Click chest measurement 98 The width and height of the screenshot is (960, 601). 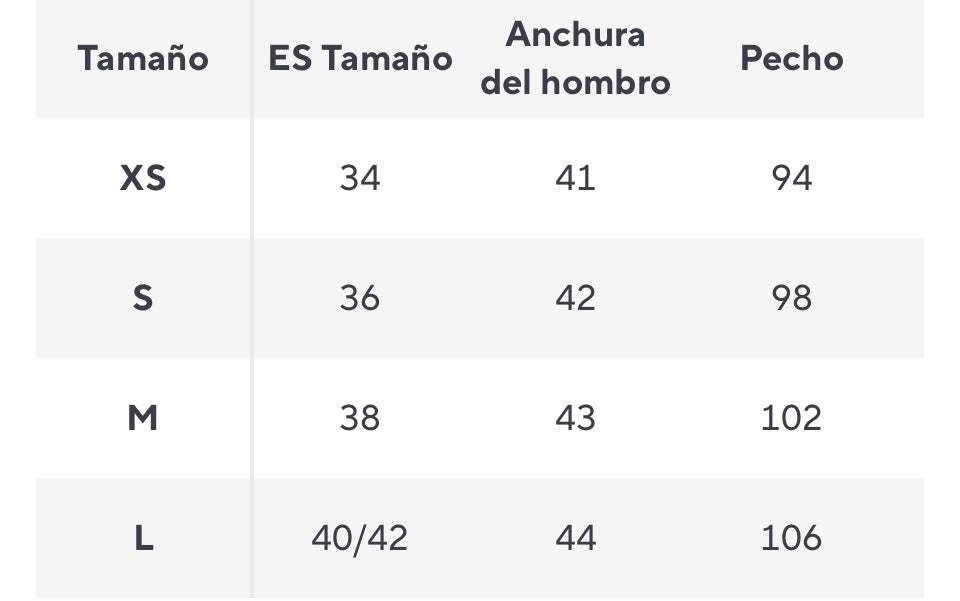tap(791, 298)
